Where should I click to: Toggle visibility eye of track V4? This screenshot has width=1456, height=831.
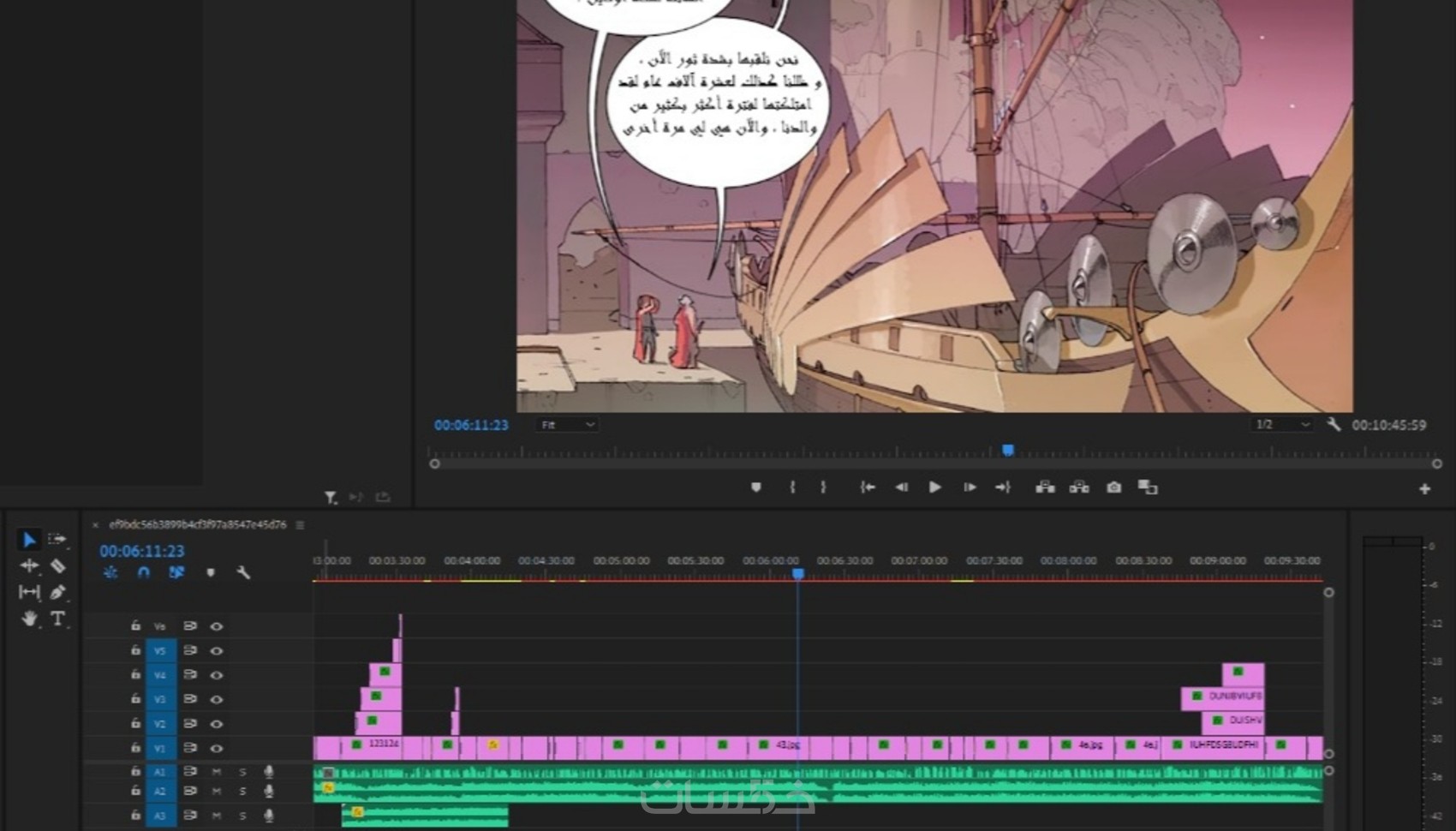217,675
